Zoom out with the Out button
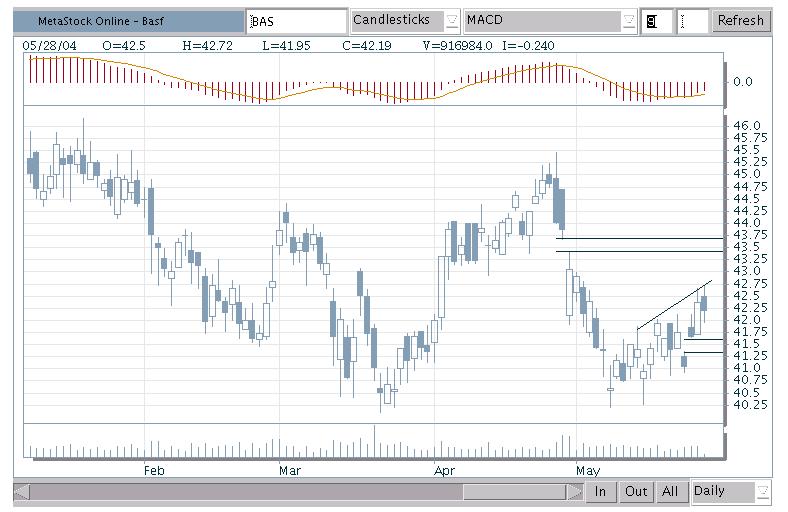Screen dimensions: 788x512 pyautogui.click(x=636, y=491)
